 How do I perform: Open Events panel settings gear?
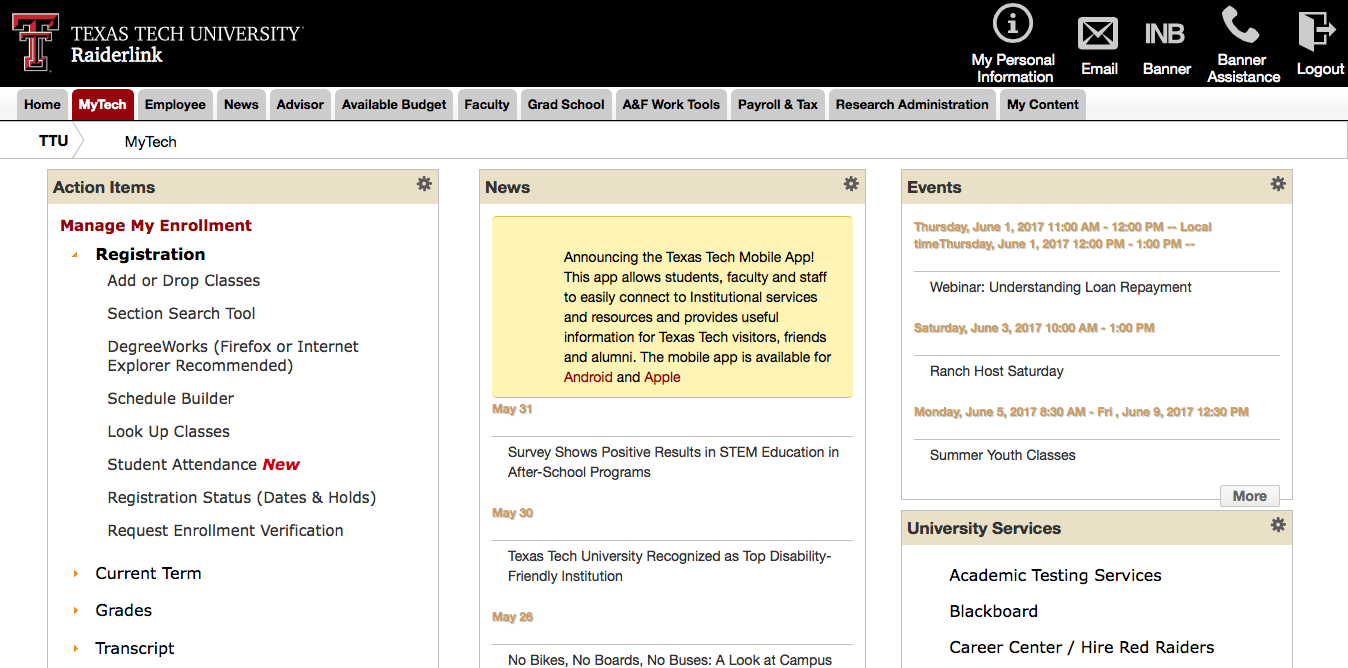tap(1278, 184)
